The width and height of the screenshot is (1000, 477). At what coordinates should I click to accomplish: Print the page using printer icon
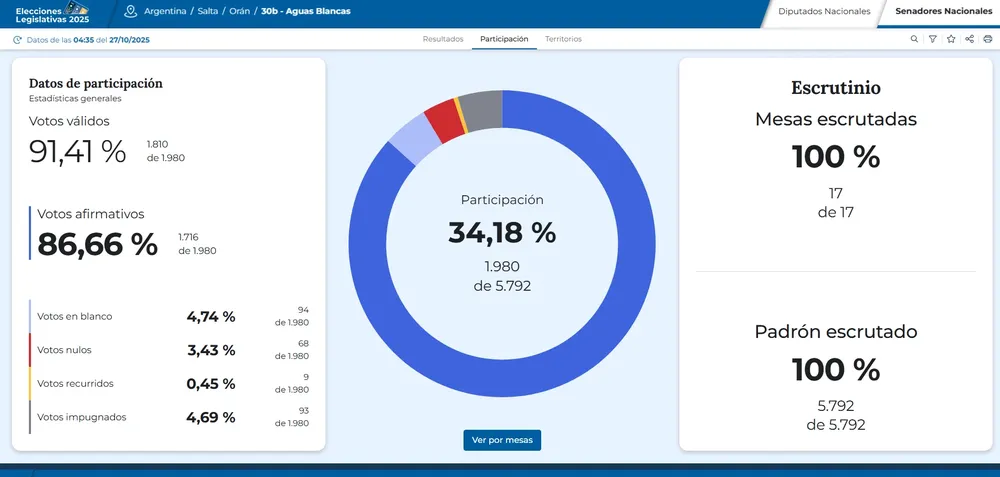[988, 39]
